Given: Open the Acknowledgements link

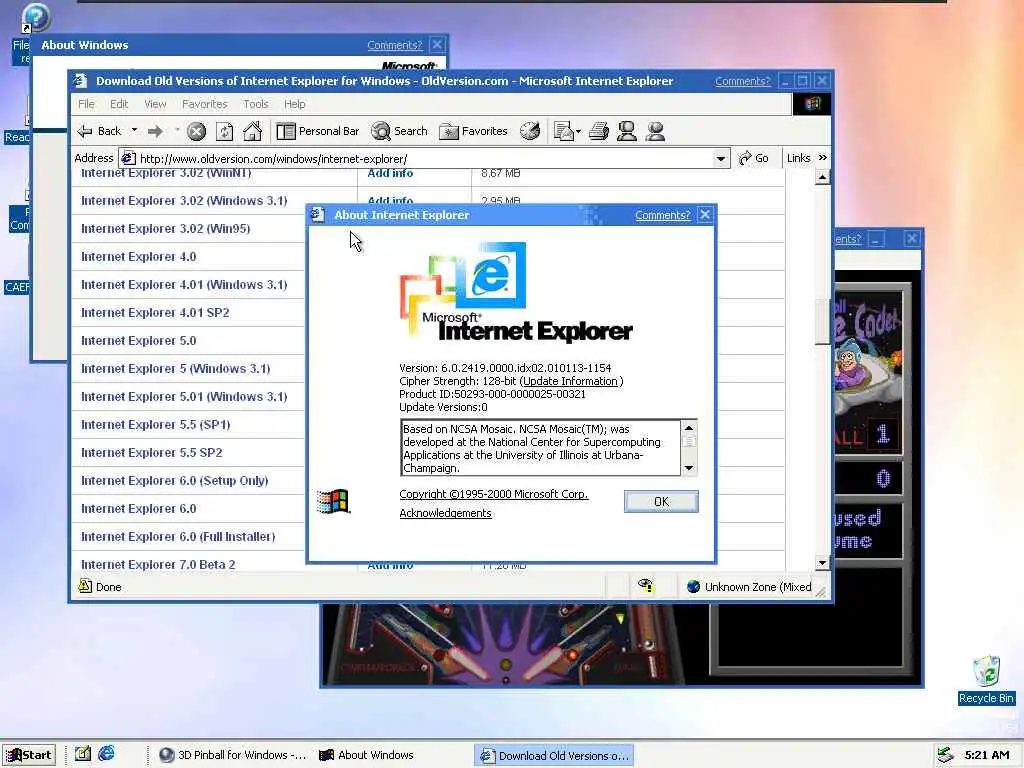Looking at the screenshot, I should coord(445,513).
